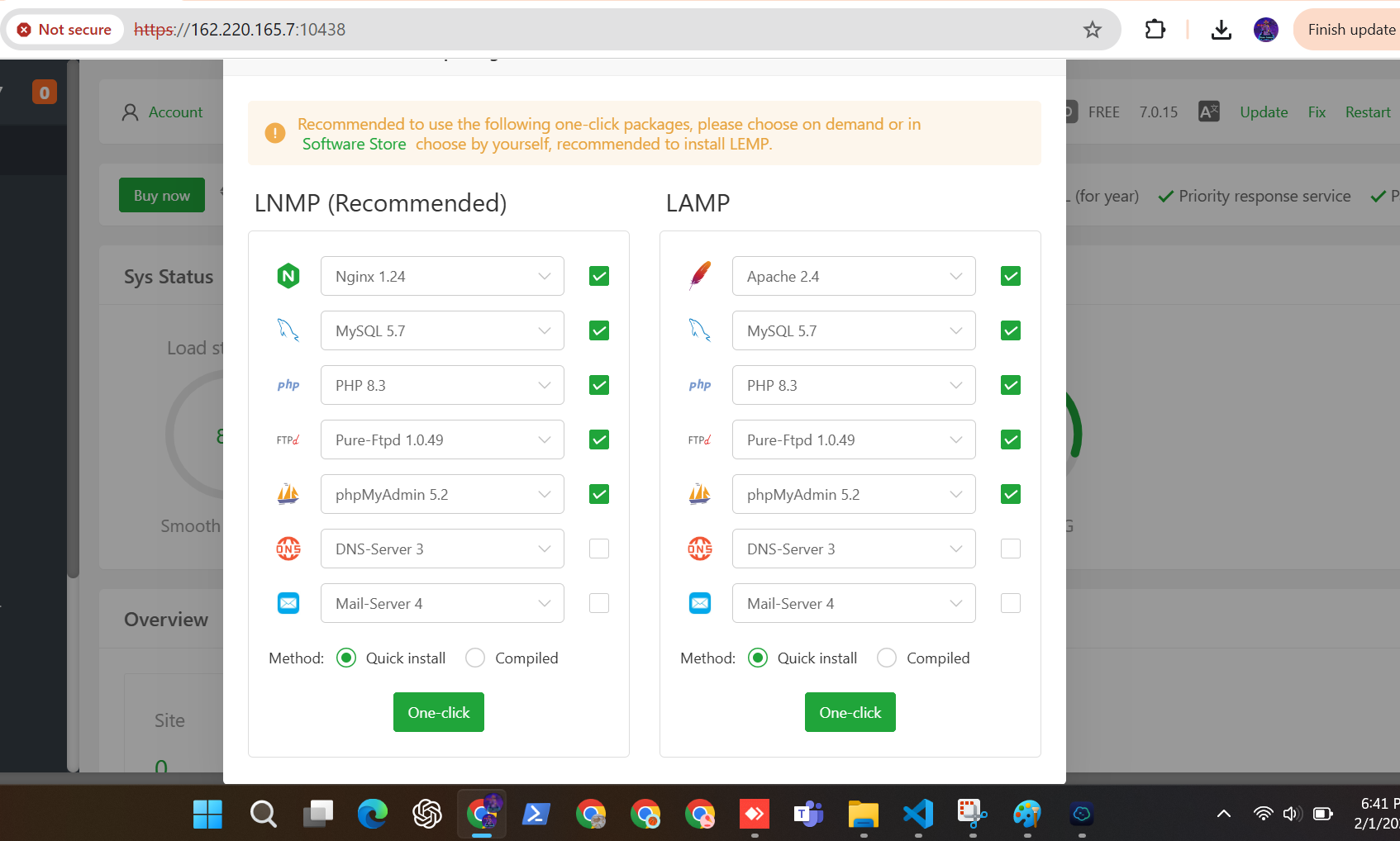Screen dimensions: 1400x841
Task: Click the Mail-Server envelope icon in LAMP
Action: pyautogui.click(x=700, y=603)
